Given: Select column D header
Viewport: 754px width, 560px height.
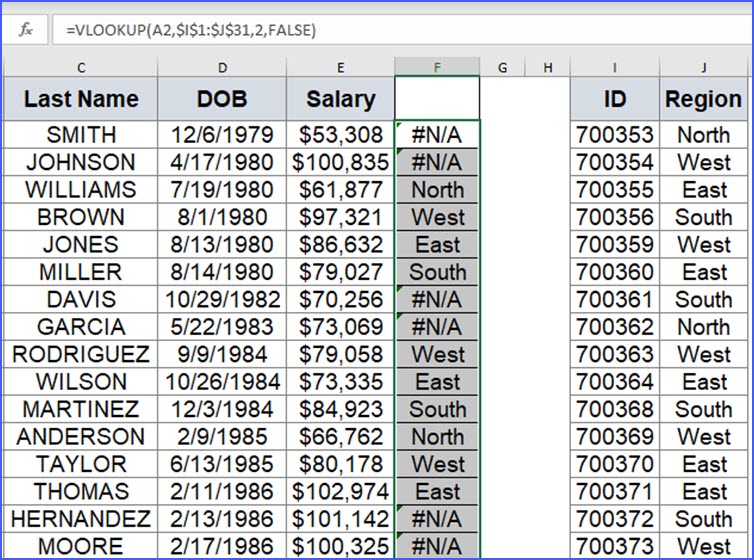Looking at the screenshot, I should click(x=222, y=67).
